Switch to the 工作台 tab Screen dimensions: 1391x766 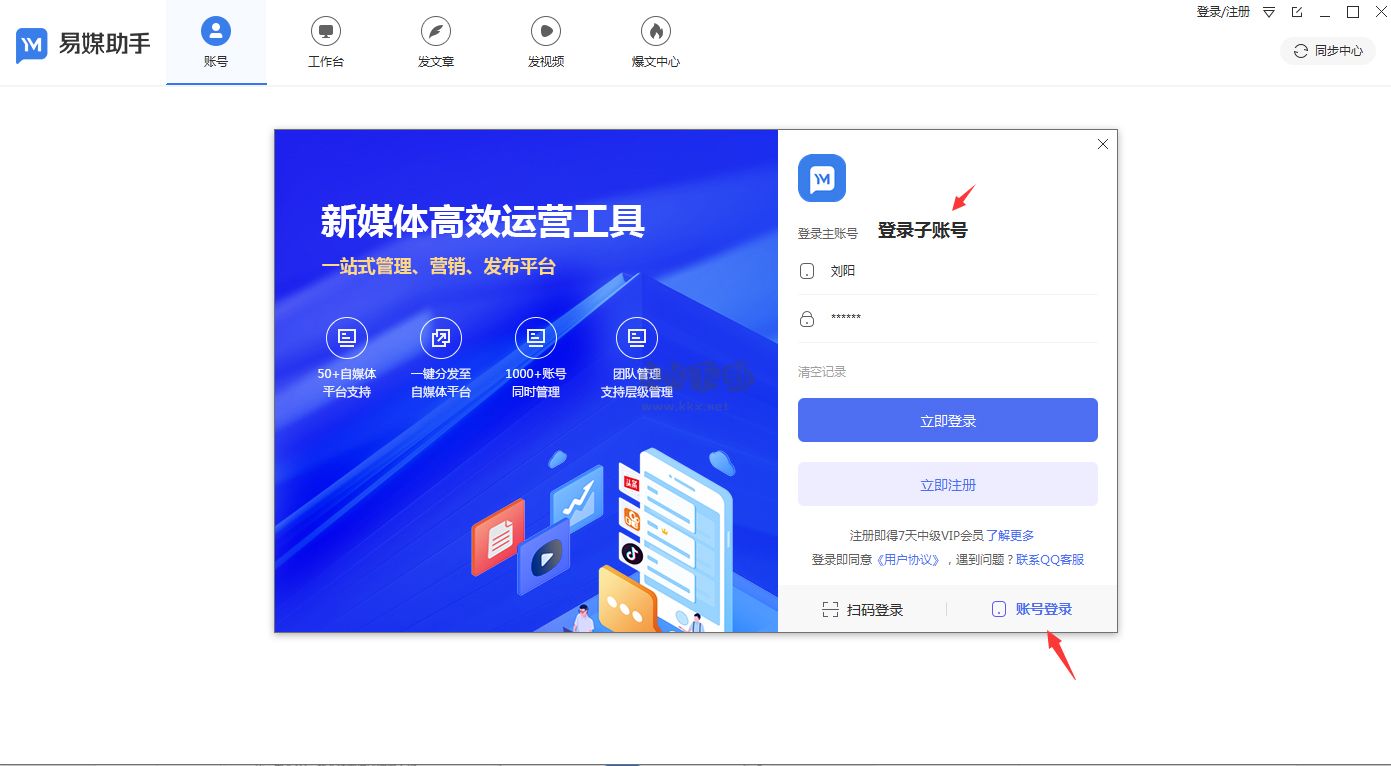coord(326,42)
